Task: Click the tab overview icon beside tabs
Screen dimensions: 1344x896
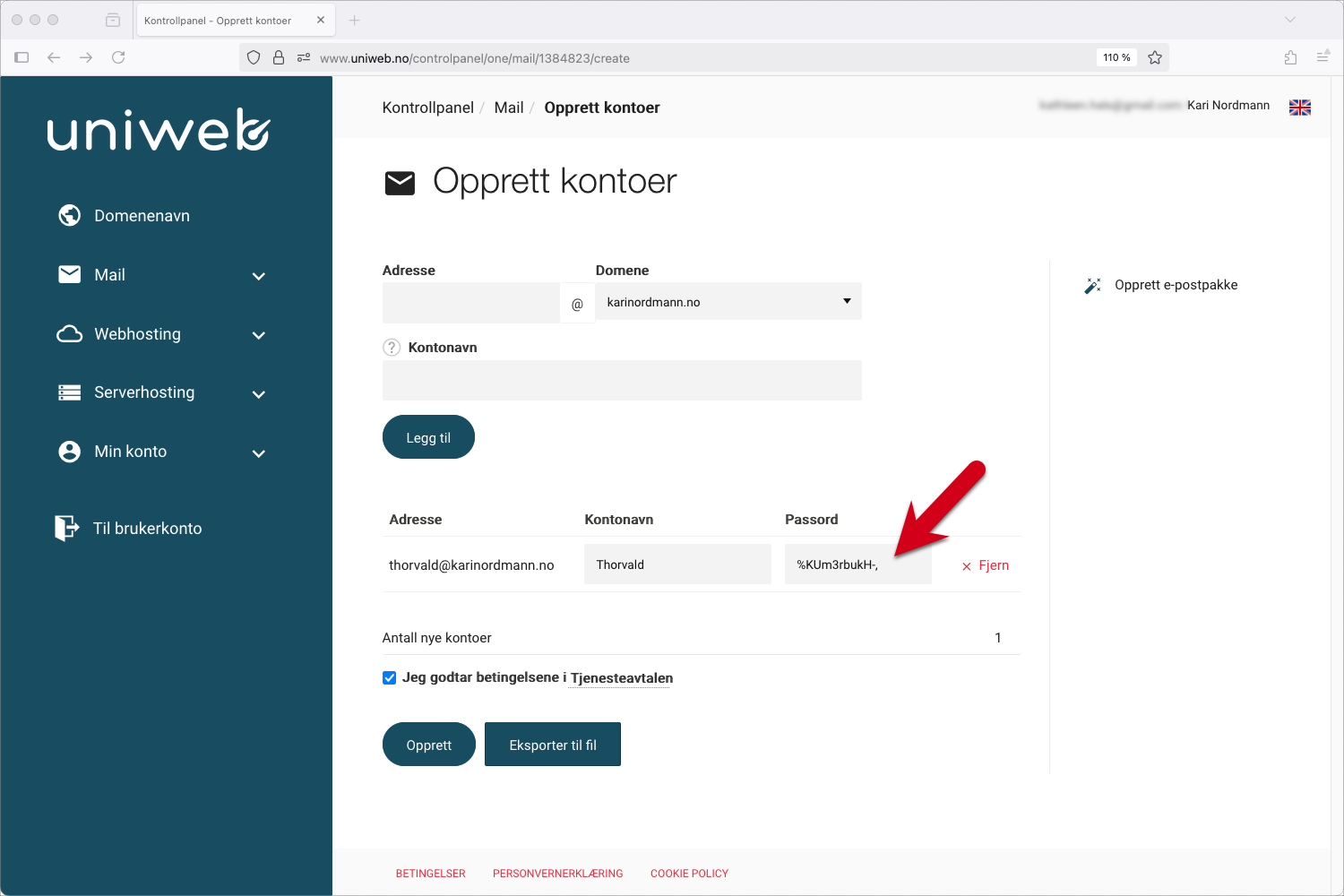Action: click(x=113, y=20)
